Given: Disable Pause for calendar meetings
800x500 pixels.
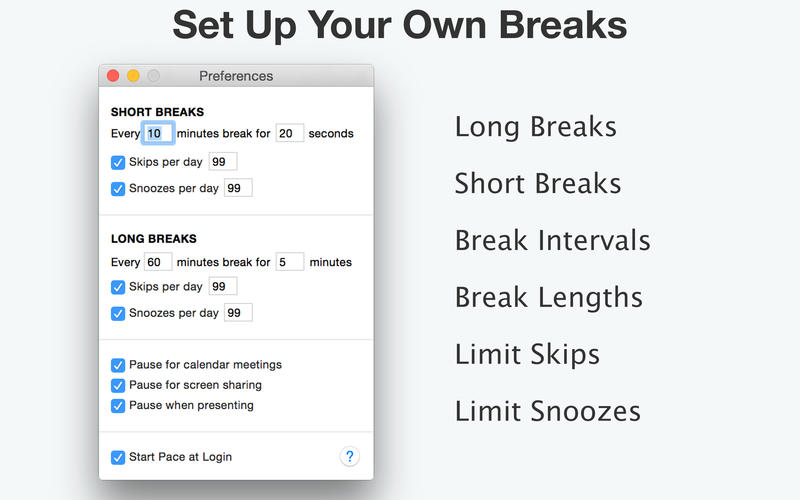Looking at the screenshot, I should click(x=118, y=365).
